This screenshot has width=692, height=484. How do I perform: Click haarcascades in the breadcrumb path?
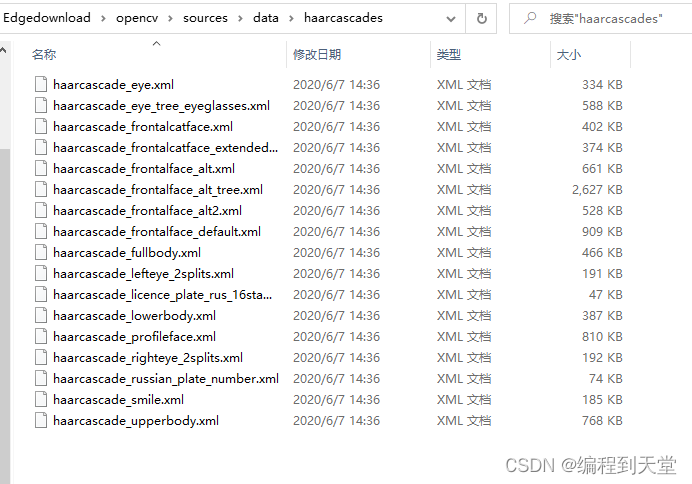[x=343, y=18]
